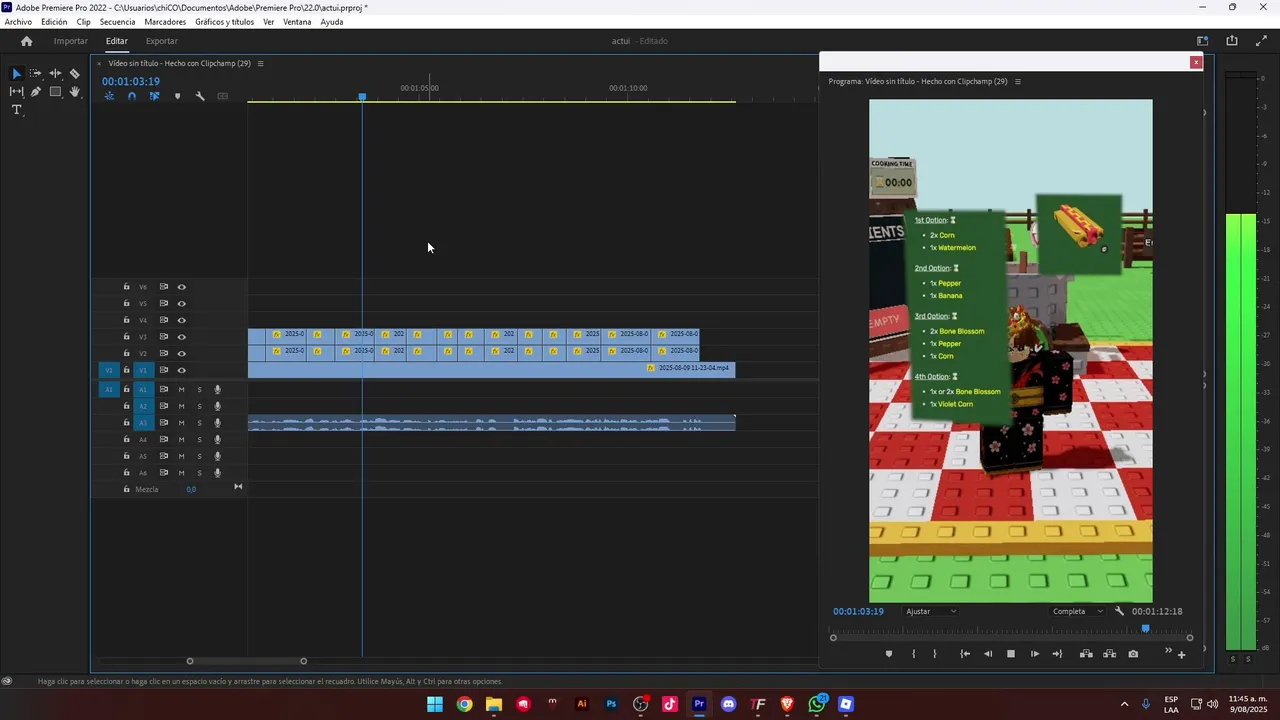Image resolution: width=1280 pixels, height=720 pixels.
Task: Open the workspaces icon in header
Action: 1203,41
